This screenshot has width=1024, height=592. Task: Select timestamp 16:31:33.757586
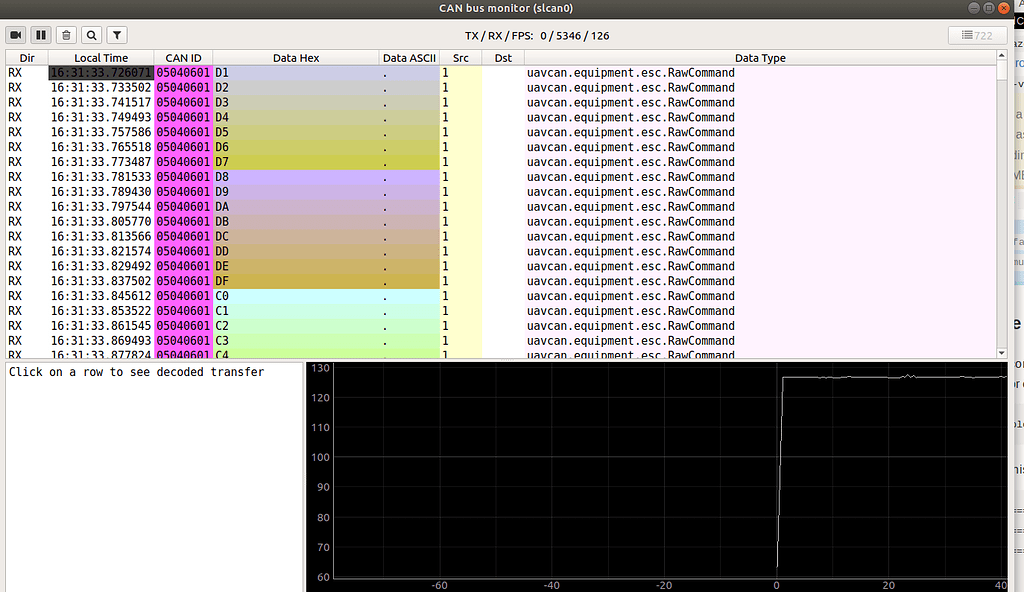pos(101,132)
